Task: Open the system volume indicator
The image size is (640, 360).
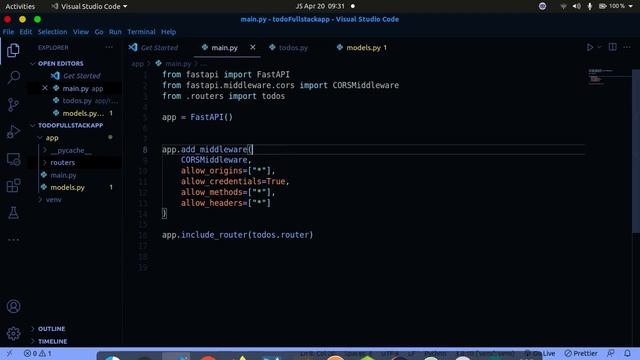Action: (576, 7)
